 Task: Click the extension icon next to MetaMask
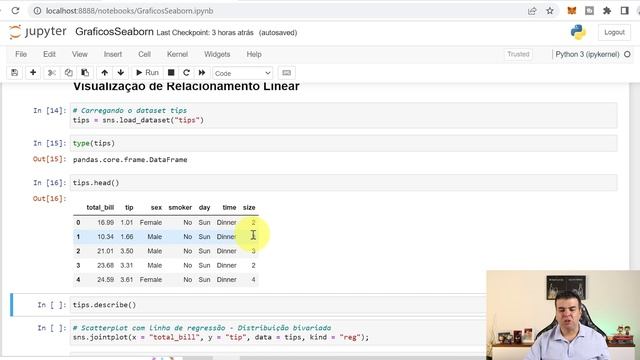tap(589, 11)
